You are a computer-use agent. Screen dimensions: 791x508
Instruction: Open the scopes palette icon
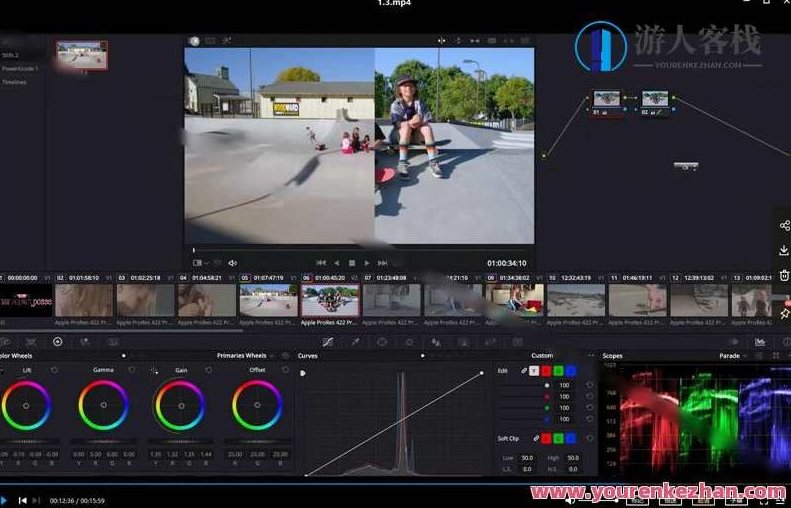(760, 342)
